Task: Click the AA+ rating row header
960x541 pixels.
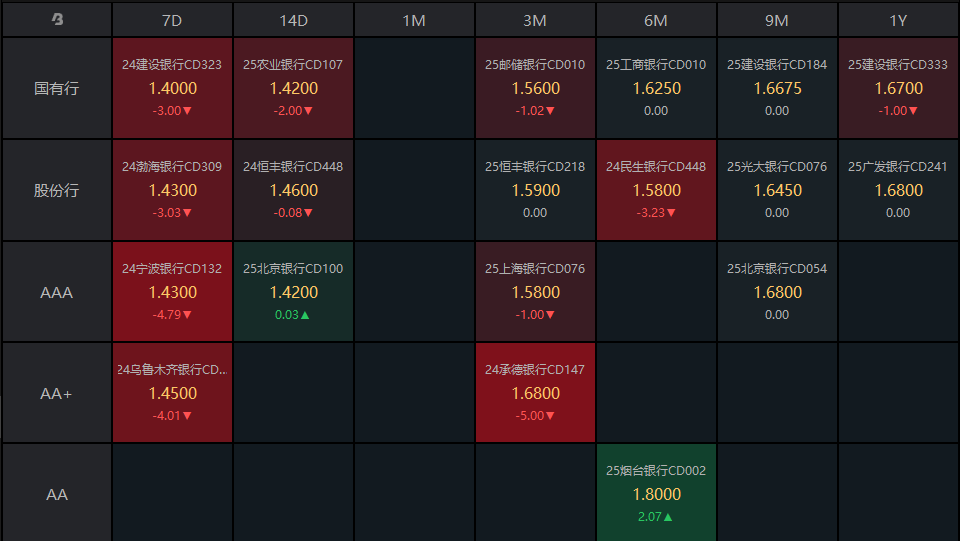Action: point(57,394)
